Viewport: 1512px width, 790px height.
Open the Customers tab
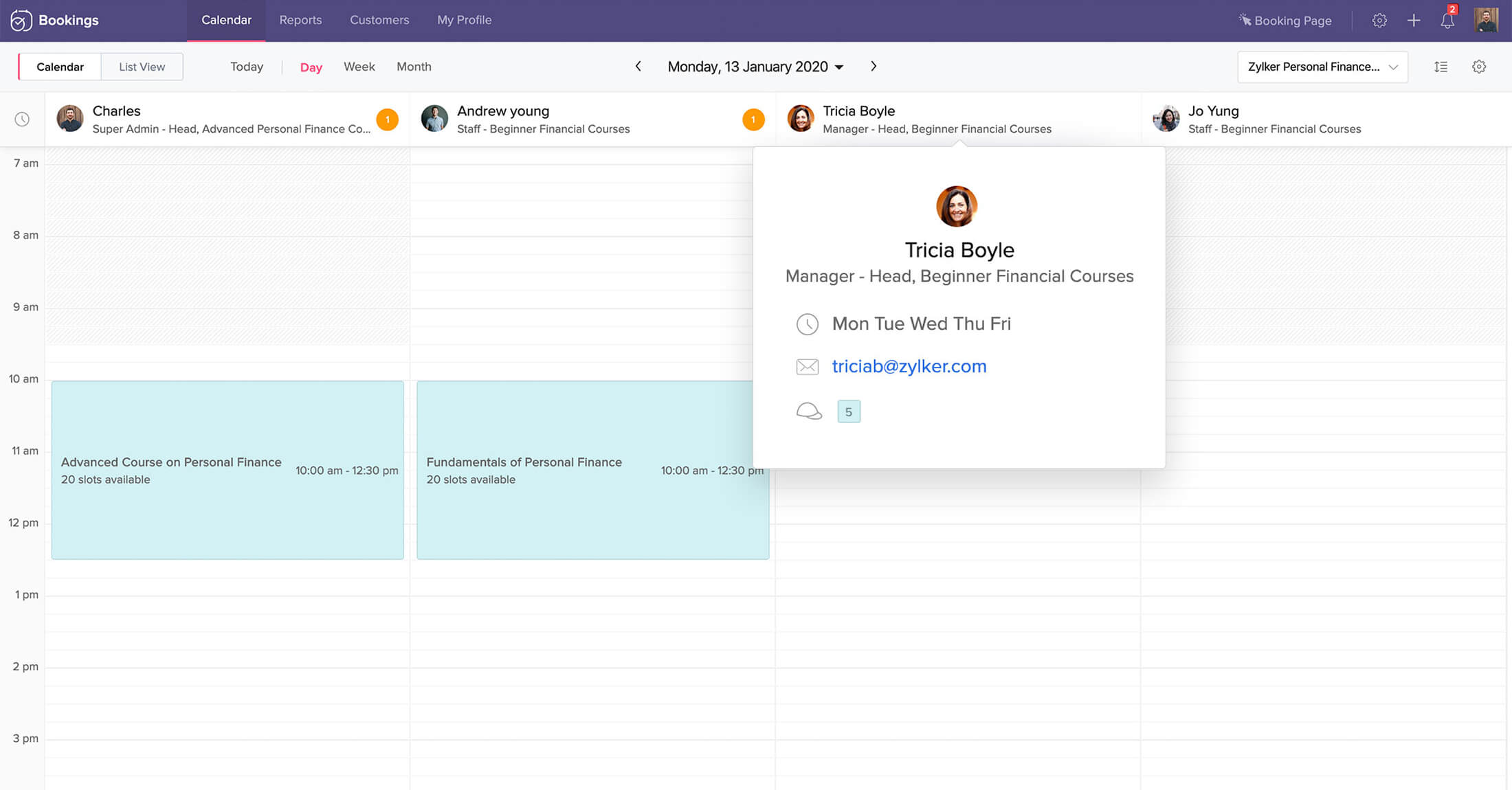coord(379,20)
